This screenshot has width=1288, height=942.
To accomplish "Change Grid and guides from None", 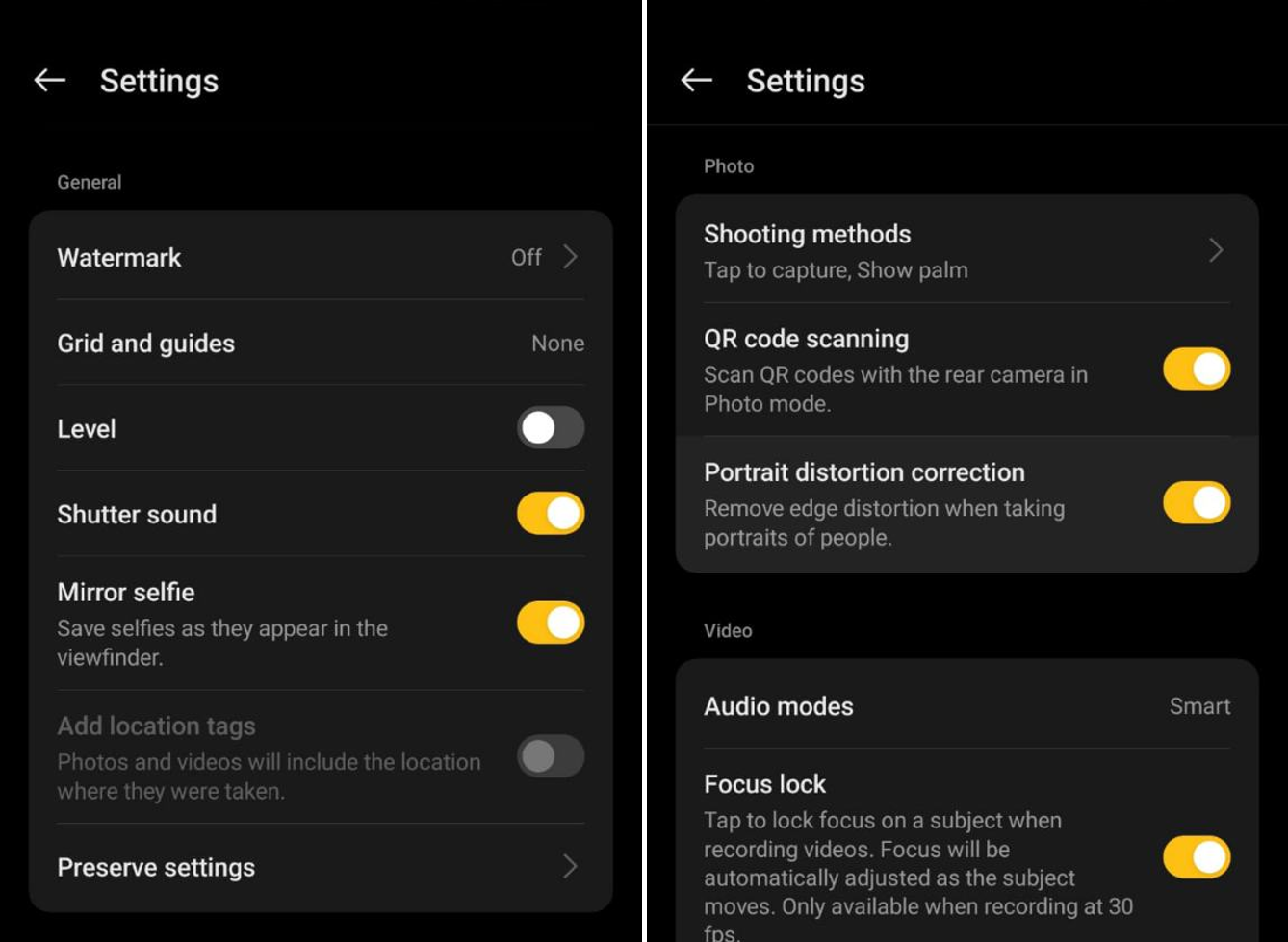I will [x=557, y=344].
